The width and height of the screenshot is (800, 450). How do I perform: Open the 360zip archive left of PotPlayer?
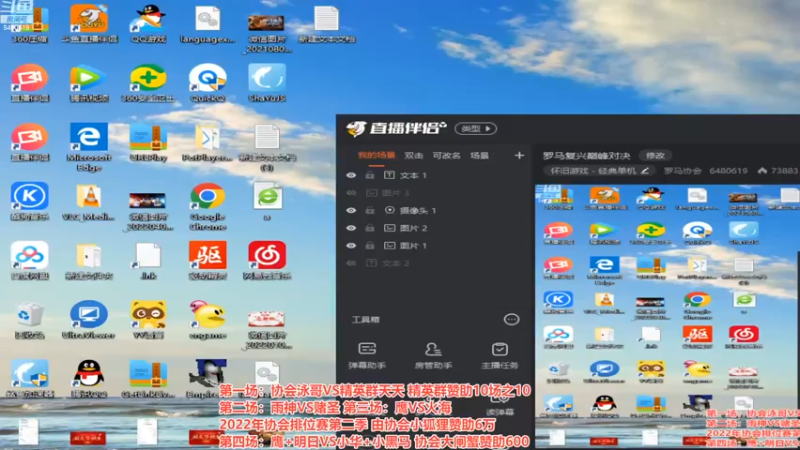148,142
